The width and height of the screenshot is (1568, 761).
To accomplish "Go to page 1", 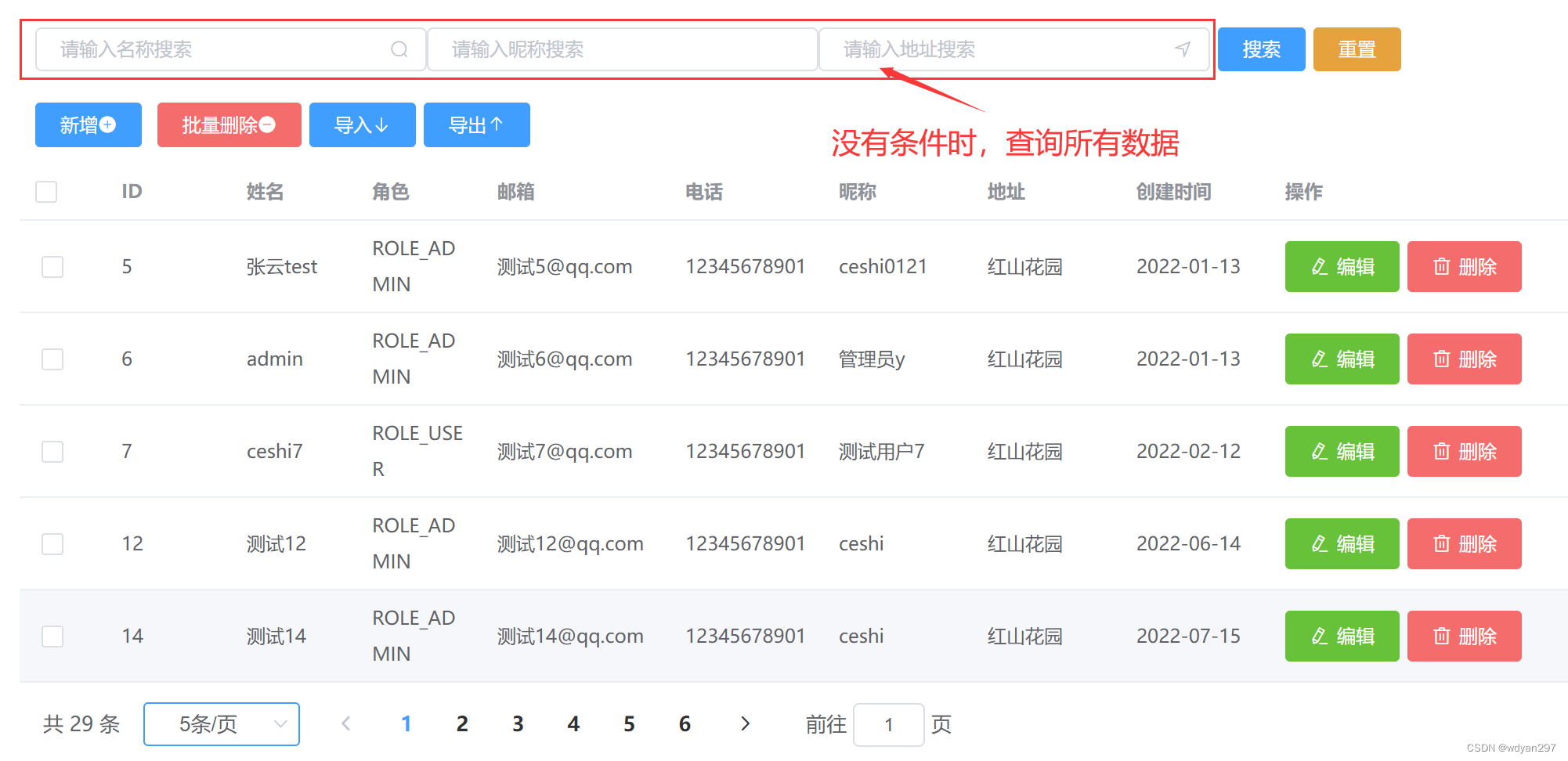I will (x=406, y=724).
